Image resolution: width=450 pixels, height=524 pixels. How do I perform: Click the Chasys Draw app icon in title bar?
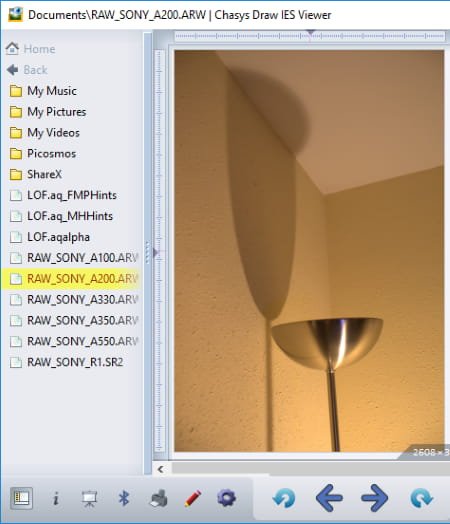coord(15,14)
